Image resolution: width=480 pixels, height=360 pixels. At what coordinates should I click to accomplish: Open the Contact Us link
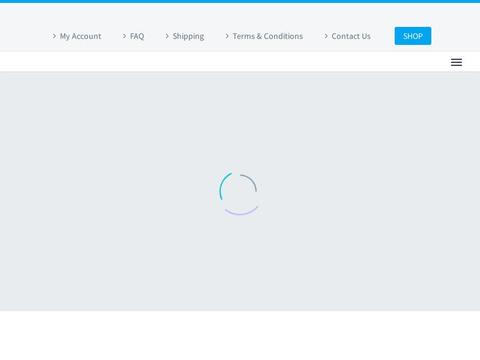point(351,36)
